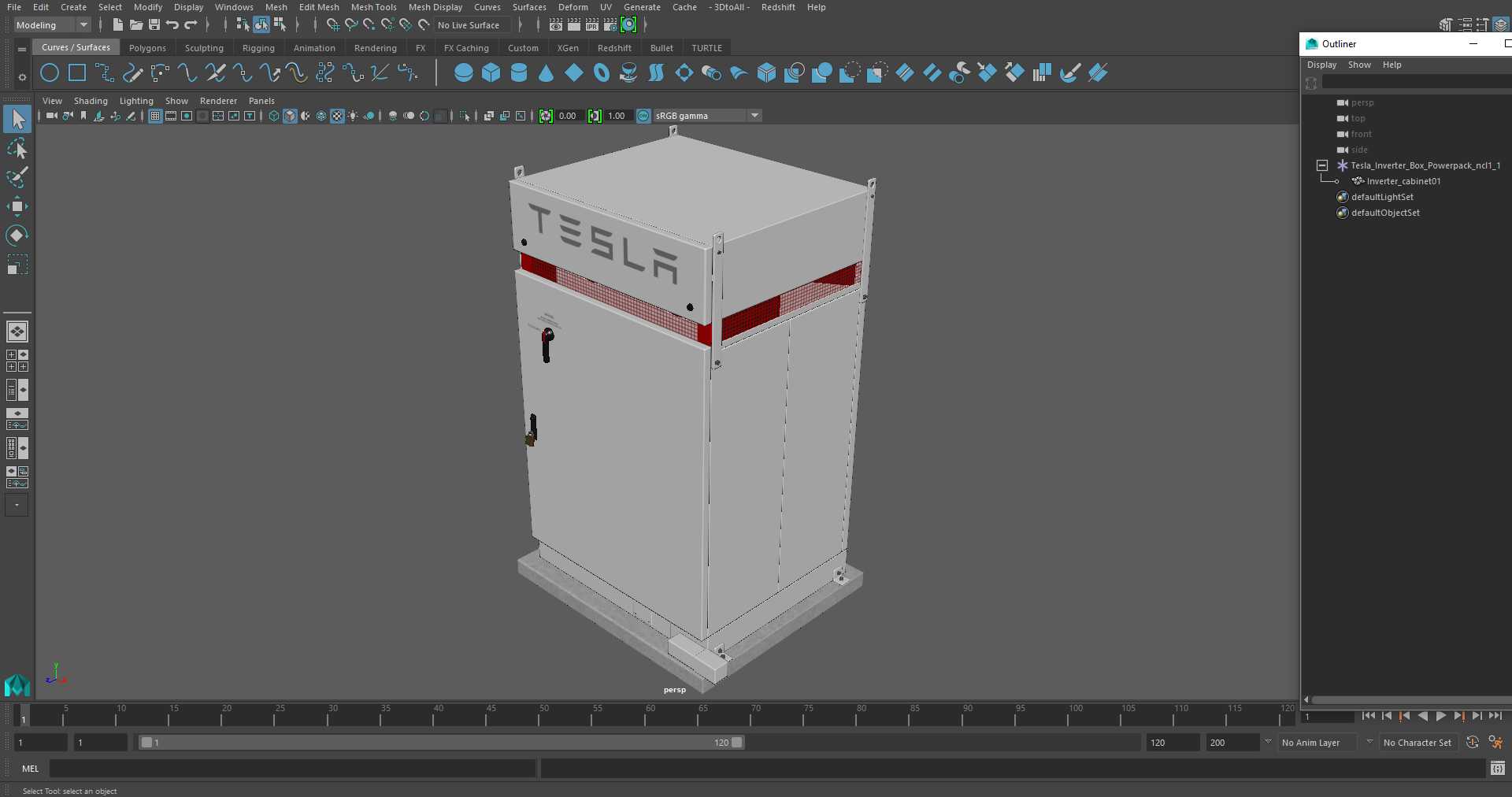Open the viewport Shading menu

[91, 101]
